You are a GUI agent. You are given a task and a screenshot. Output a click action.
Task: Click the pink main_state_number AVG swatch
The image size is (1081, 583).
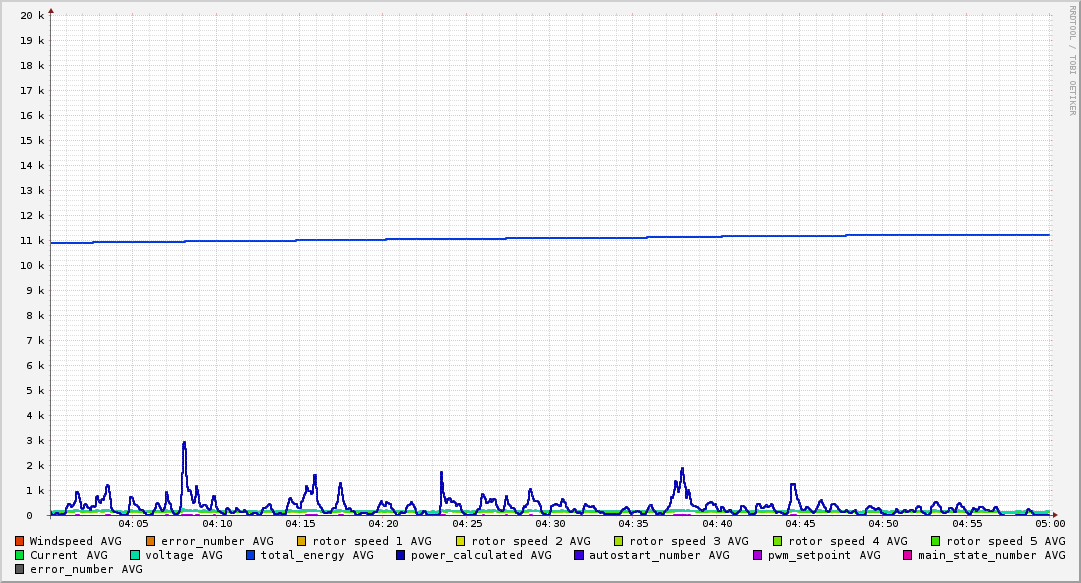[908, 555]
